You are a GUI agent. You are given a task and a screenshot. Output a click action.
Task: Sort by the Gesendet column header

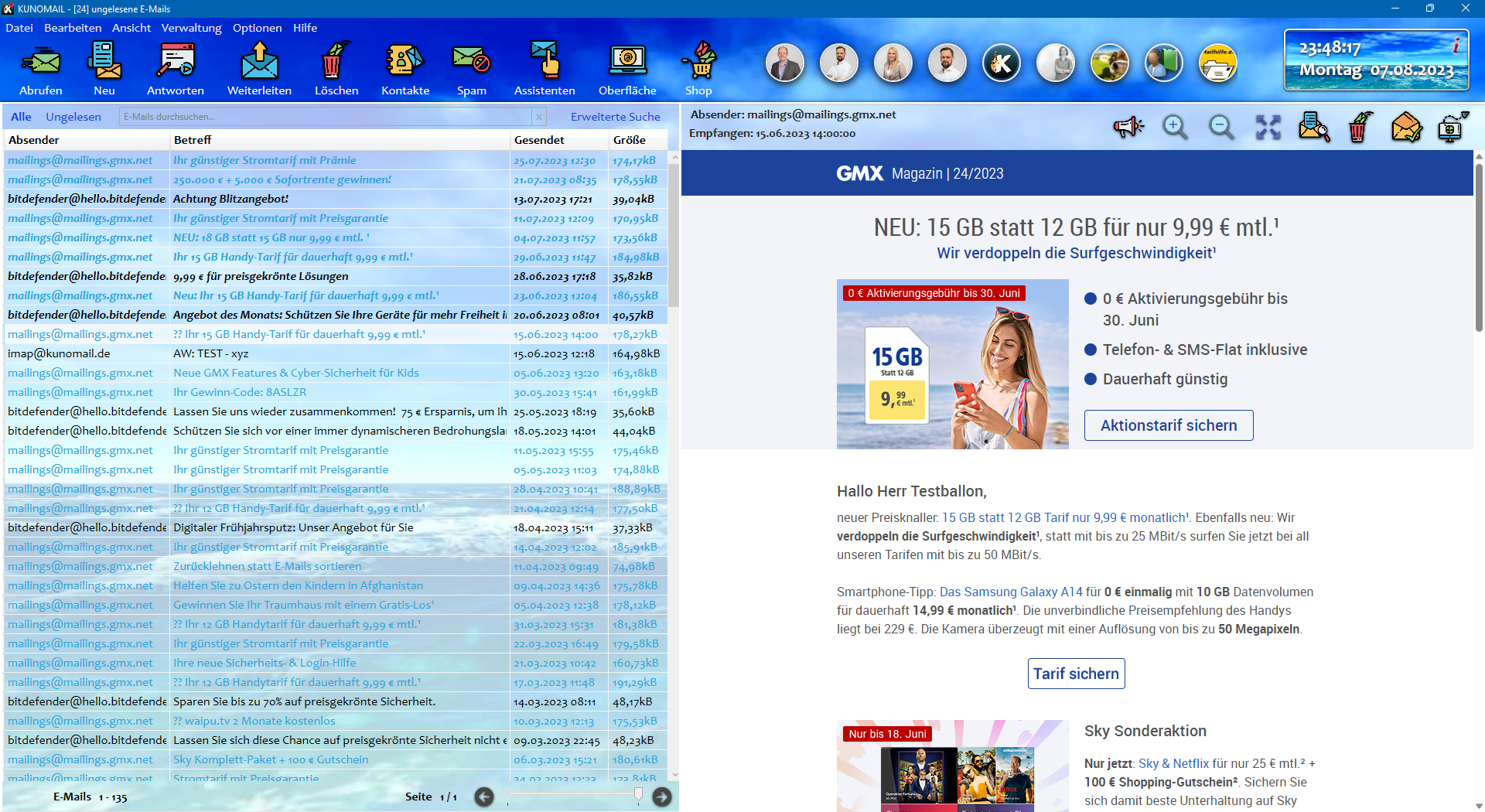(559, 140)
